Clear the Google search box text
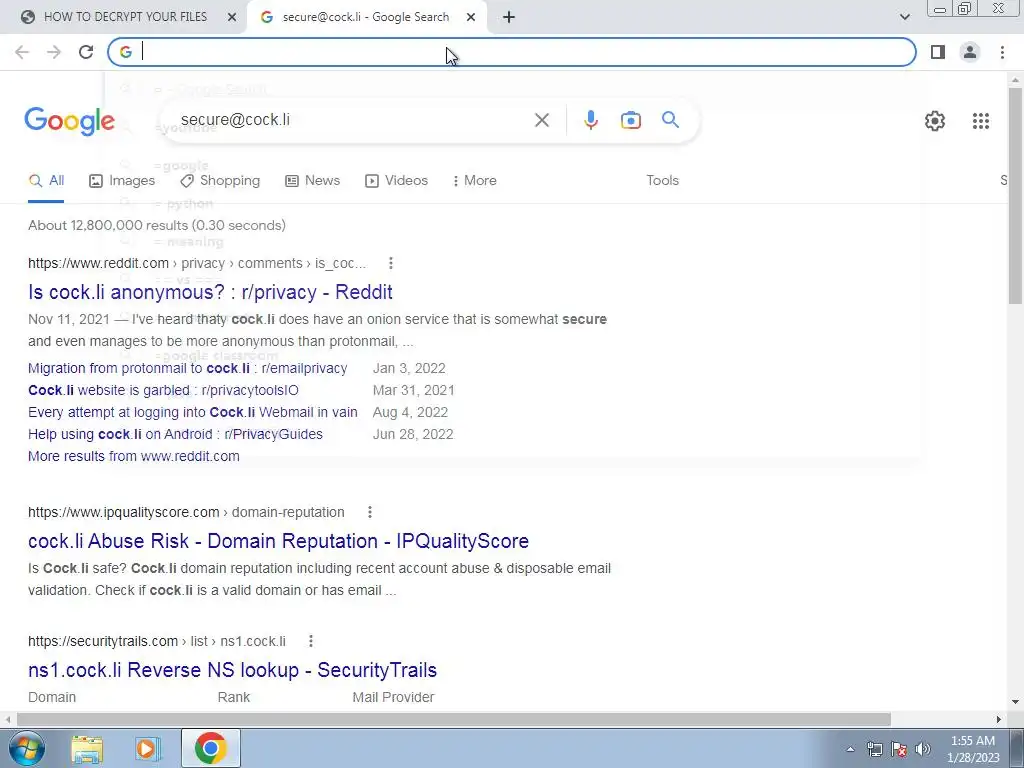The width and height of the screenshot is (1024, 768). coord(541,120)
